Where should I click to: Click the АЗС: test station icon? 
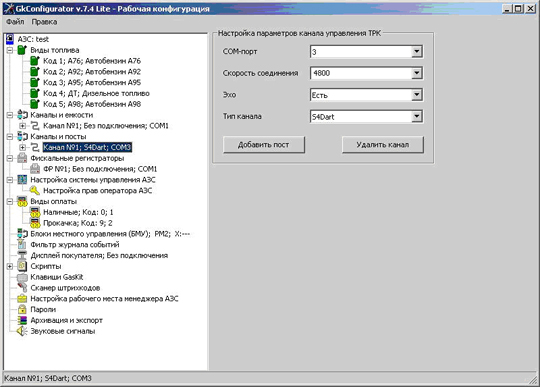pyautogui.click(x=10, y=39)
